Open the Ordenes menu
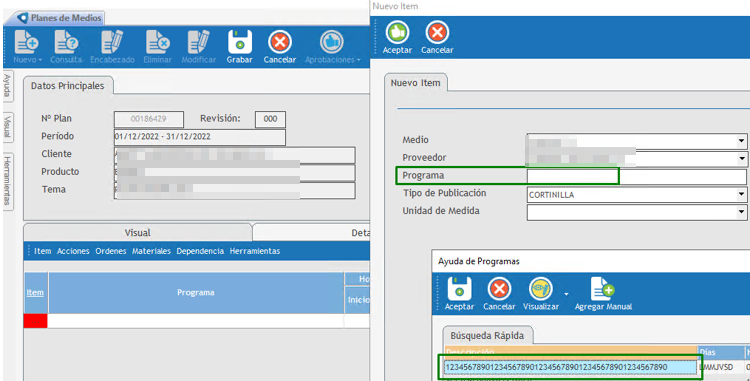 110,251
